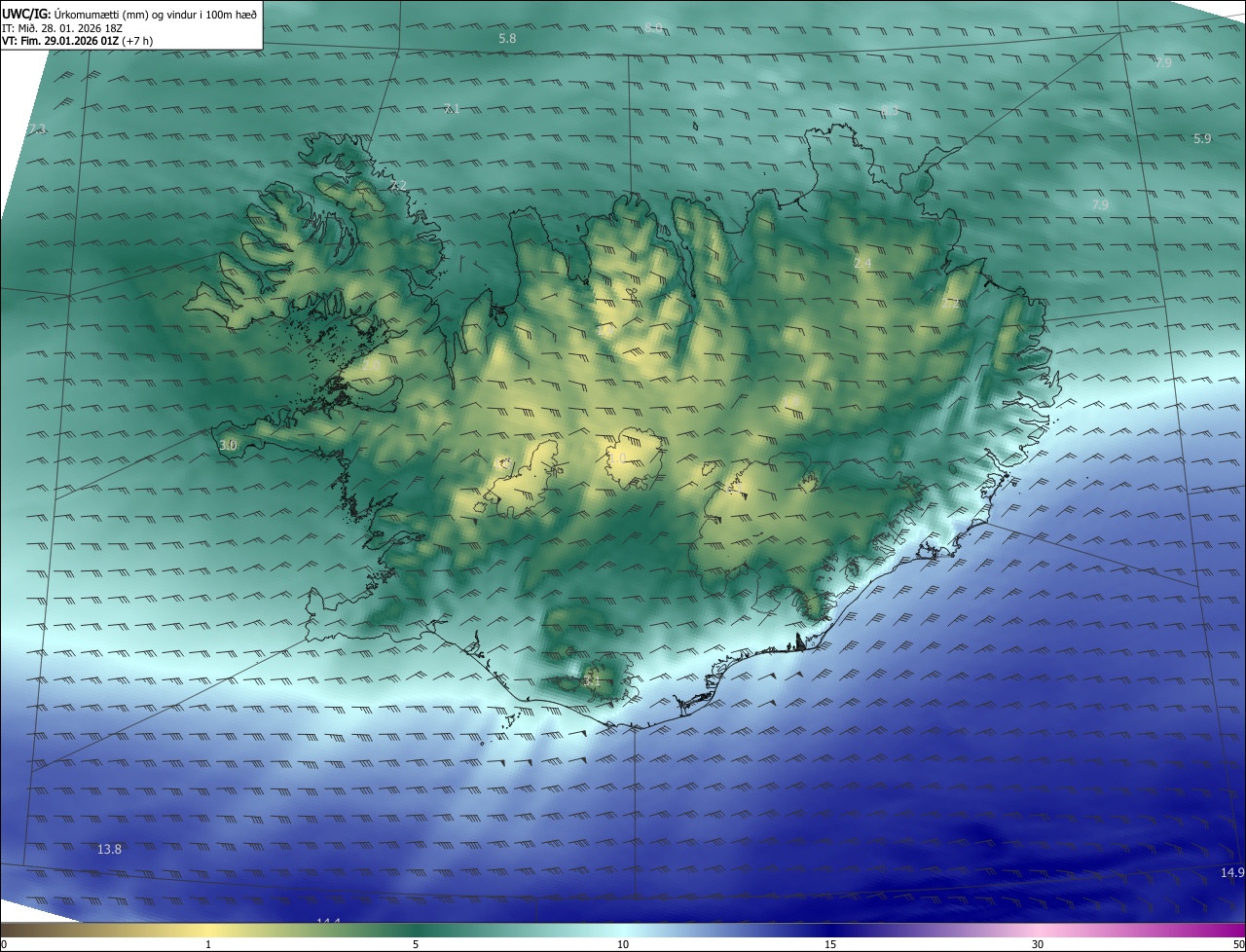Click the 7.1 value on the map
This screenshot has width=1246, height=952.
(x=451, y=108)
